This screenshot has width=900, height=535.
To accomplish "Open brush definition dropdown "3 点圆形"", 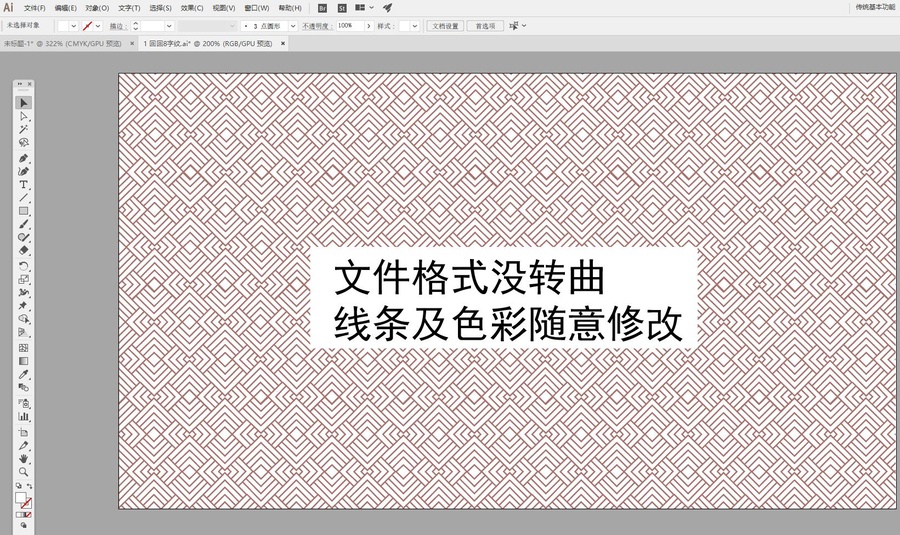I will (293, 26).
